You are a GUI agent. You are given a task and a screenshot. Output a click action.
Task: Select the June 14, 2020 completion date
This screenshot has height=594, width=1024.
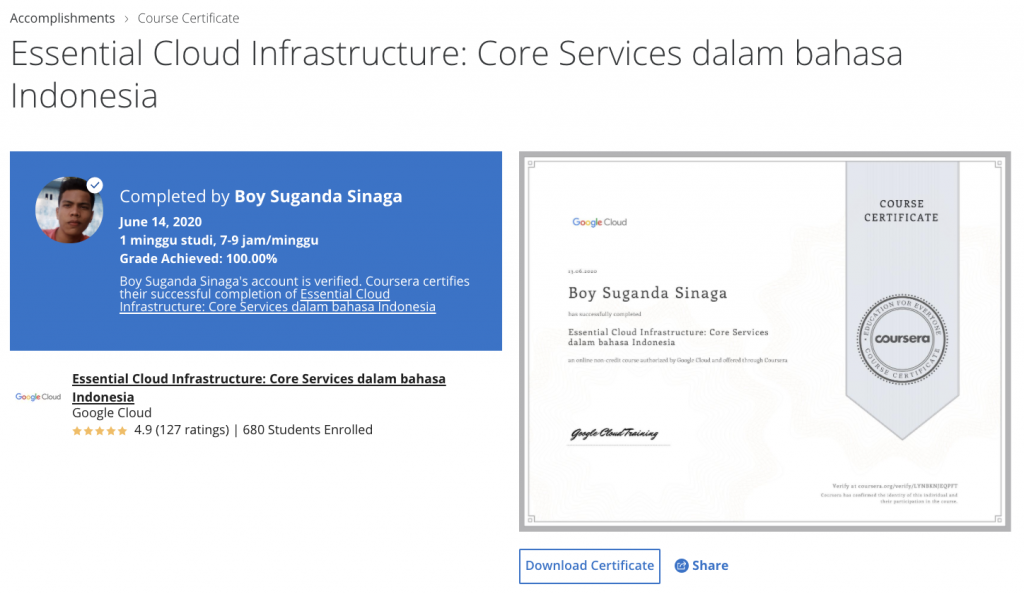[161, 222]
